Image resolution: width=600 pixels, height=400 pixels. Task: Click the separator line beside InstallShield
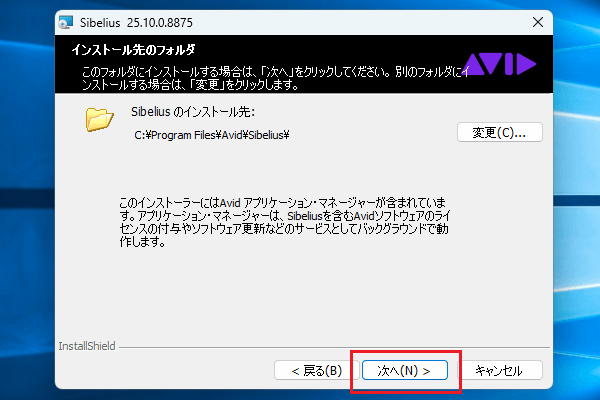[x=330, y=346]
